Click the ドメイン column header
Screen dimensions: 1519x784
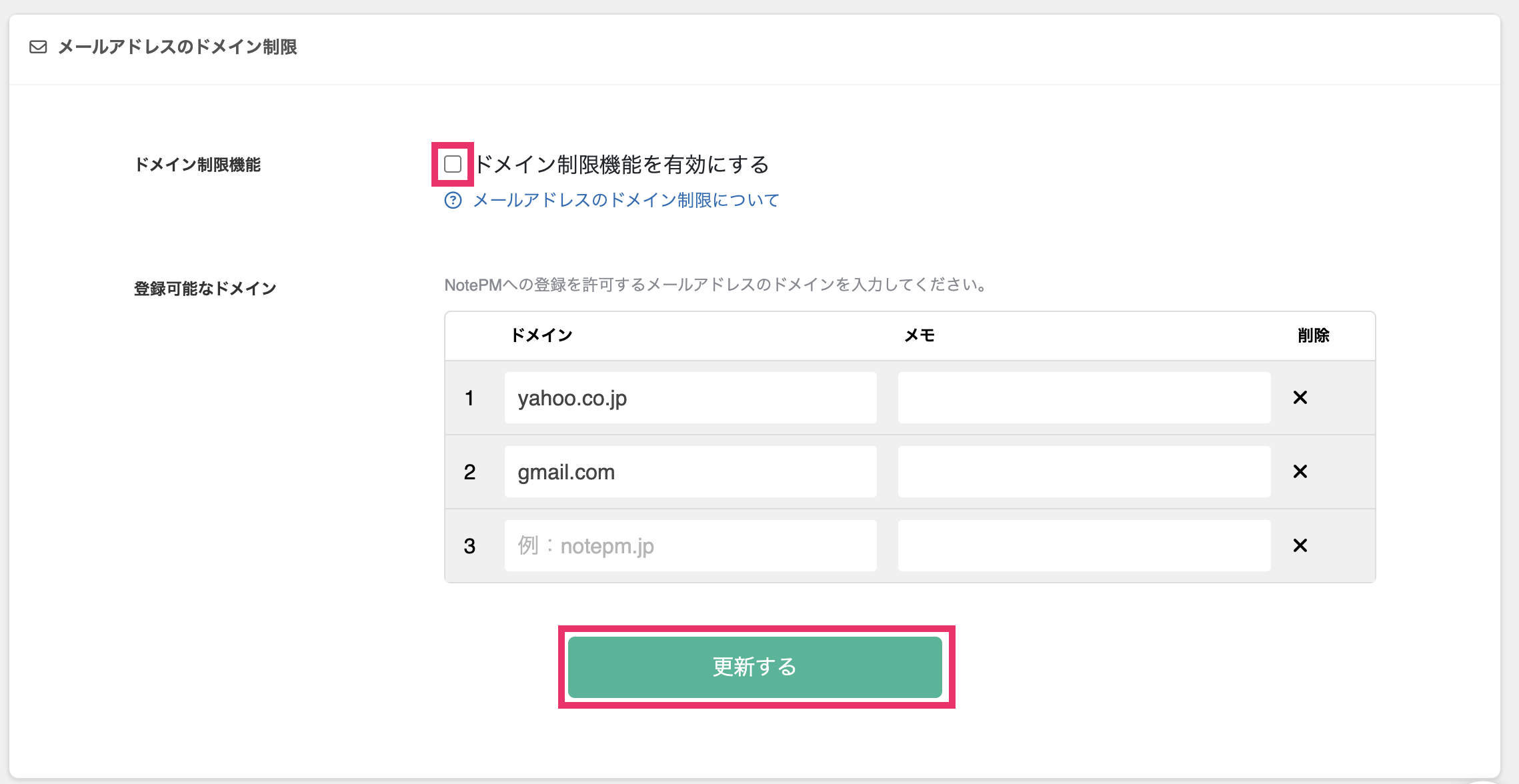(541, 335)
